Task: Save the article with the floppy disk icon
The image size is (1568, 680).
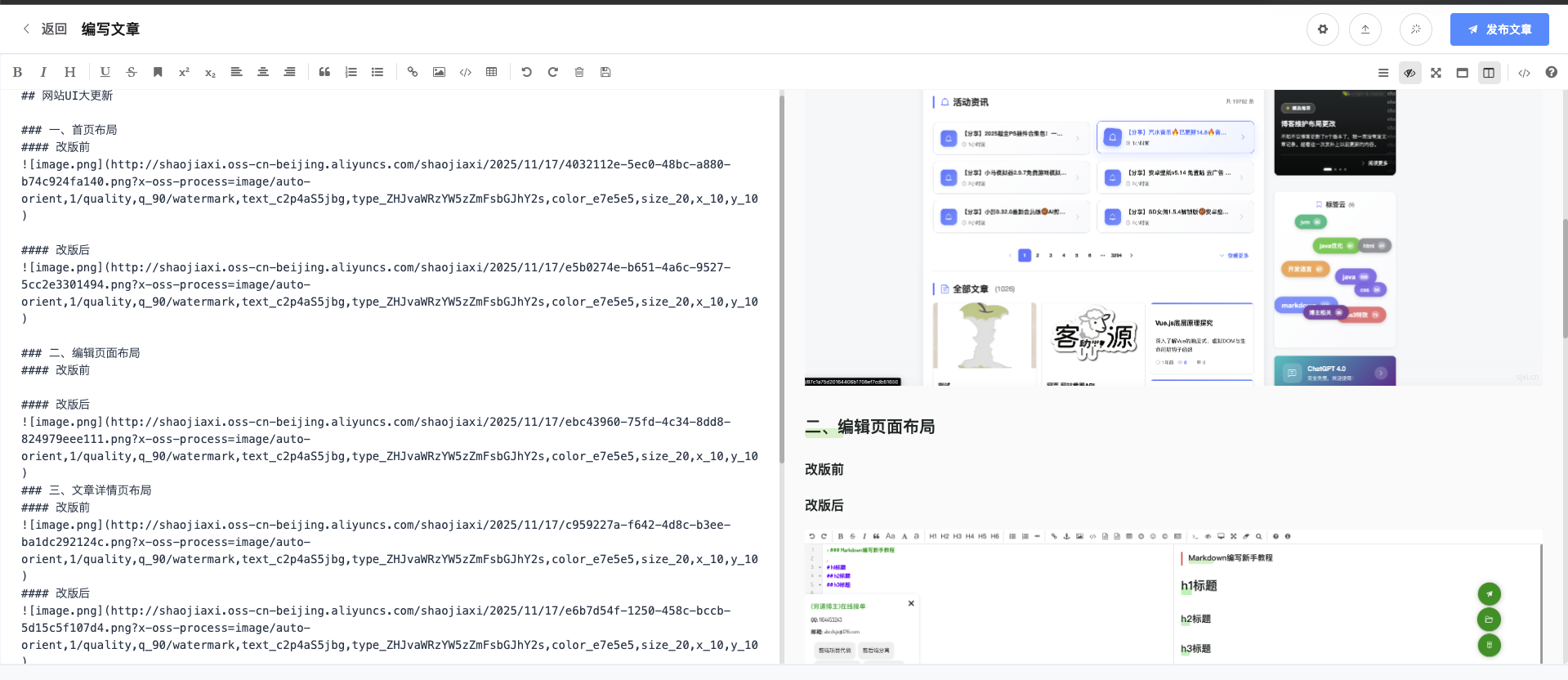Action: tap(605, 72)
